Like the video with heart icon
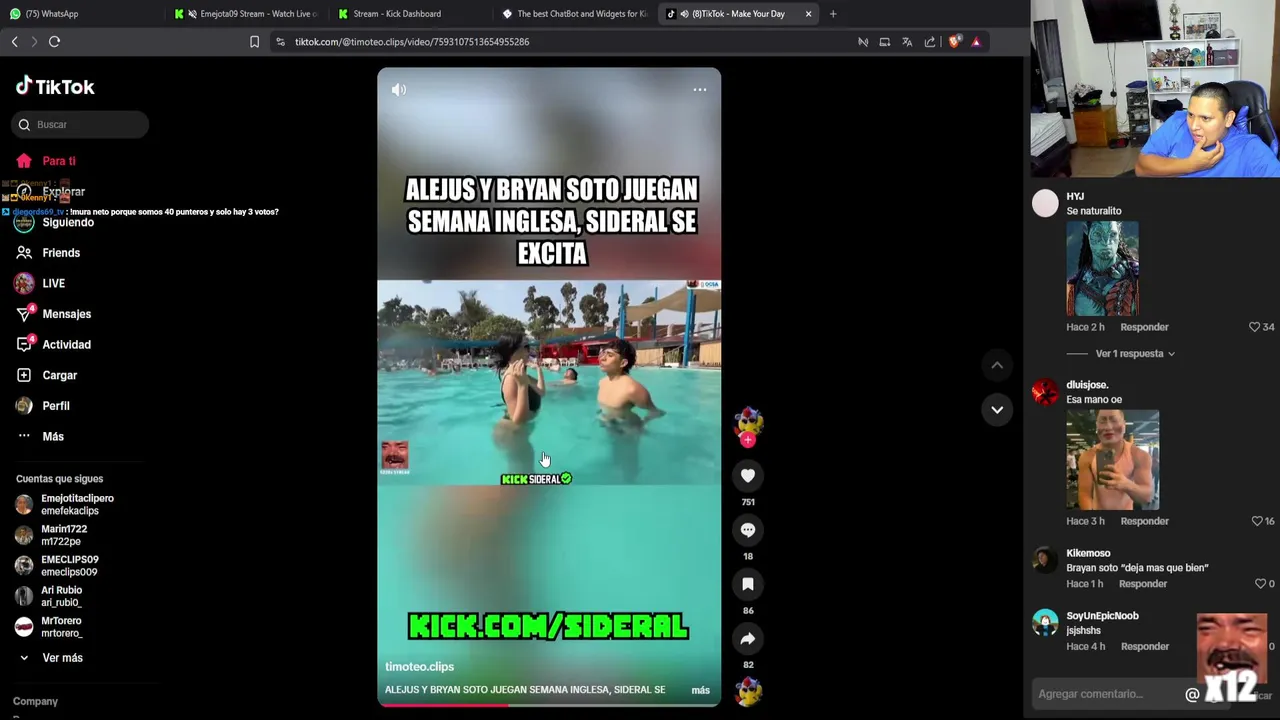This screenshot has width=1280, height=720. [x=748, y=476]
